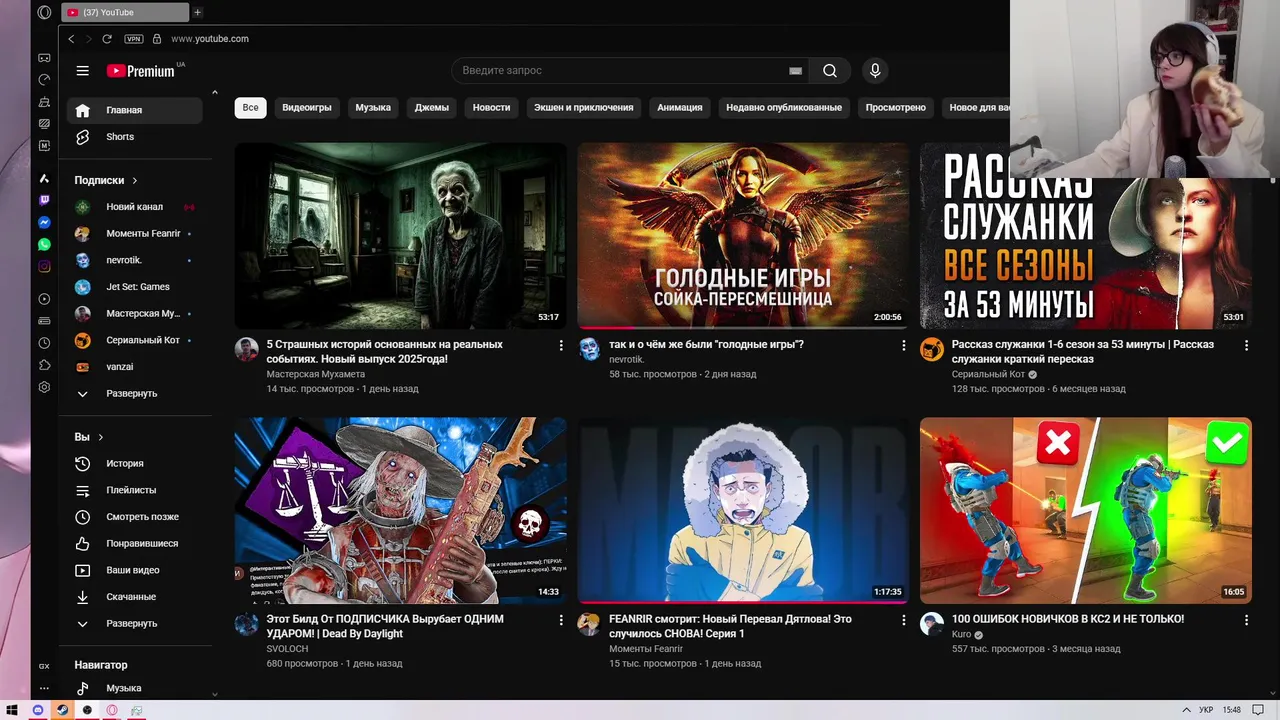
Task: Open Twitch panel in Opera sidebar
Action: (x=44, y=200)
